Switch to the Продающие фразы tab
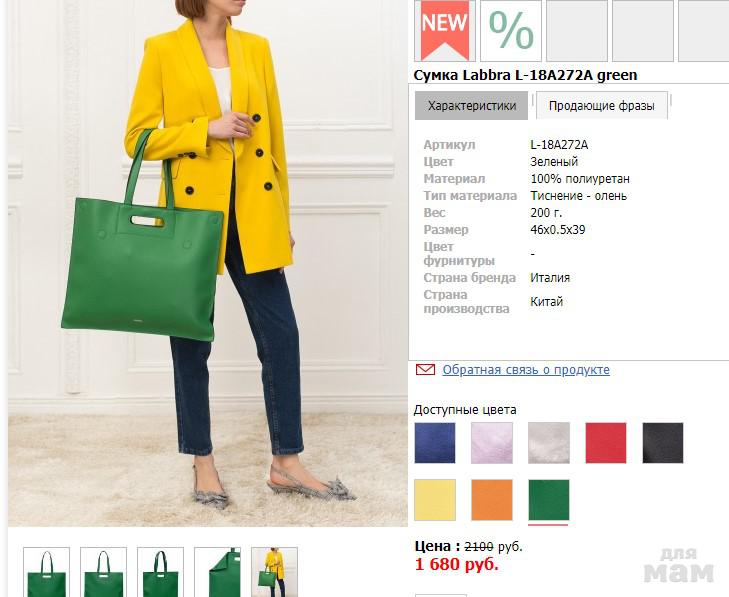 coord(602,106)
